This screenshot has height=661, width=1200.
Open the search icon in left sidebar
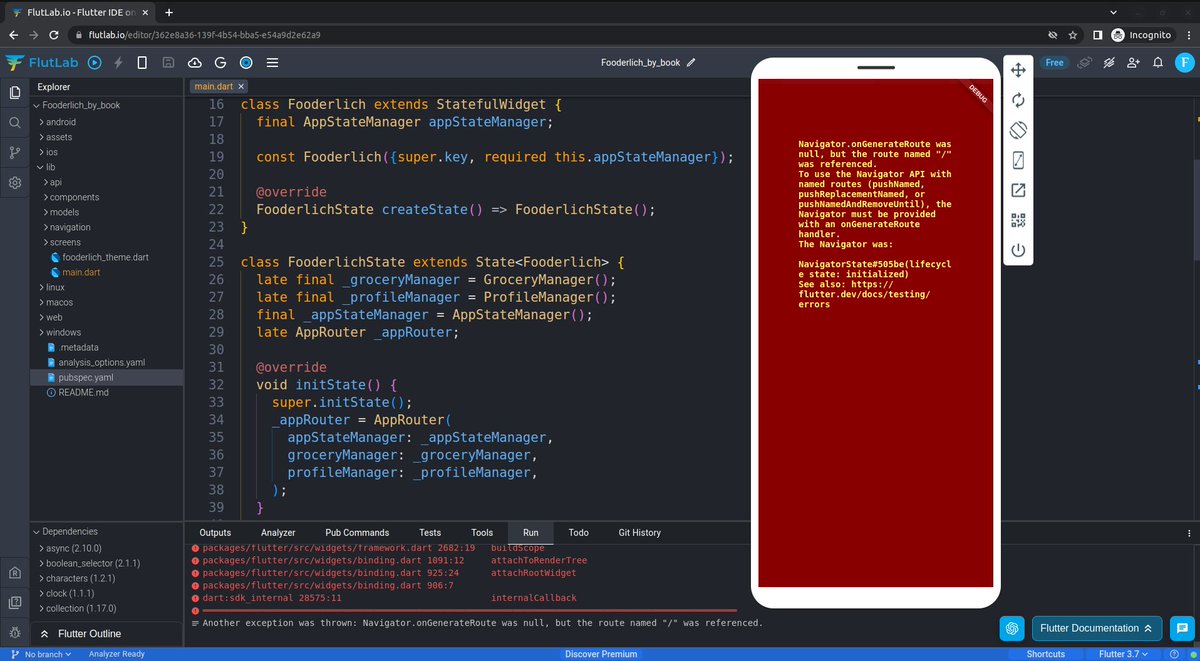point(15,122)
